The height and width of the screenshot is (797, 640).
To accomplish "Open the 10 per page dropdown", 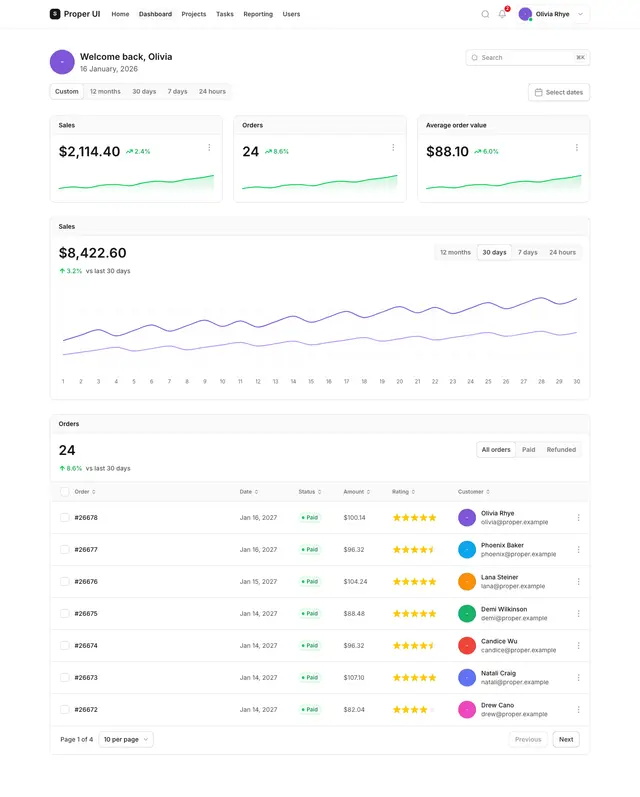I will [126, 740].
